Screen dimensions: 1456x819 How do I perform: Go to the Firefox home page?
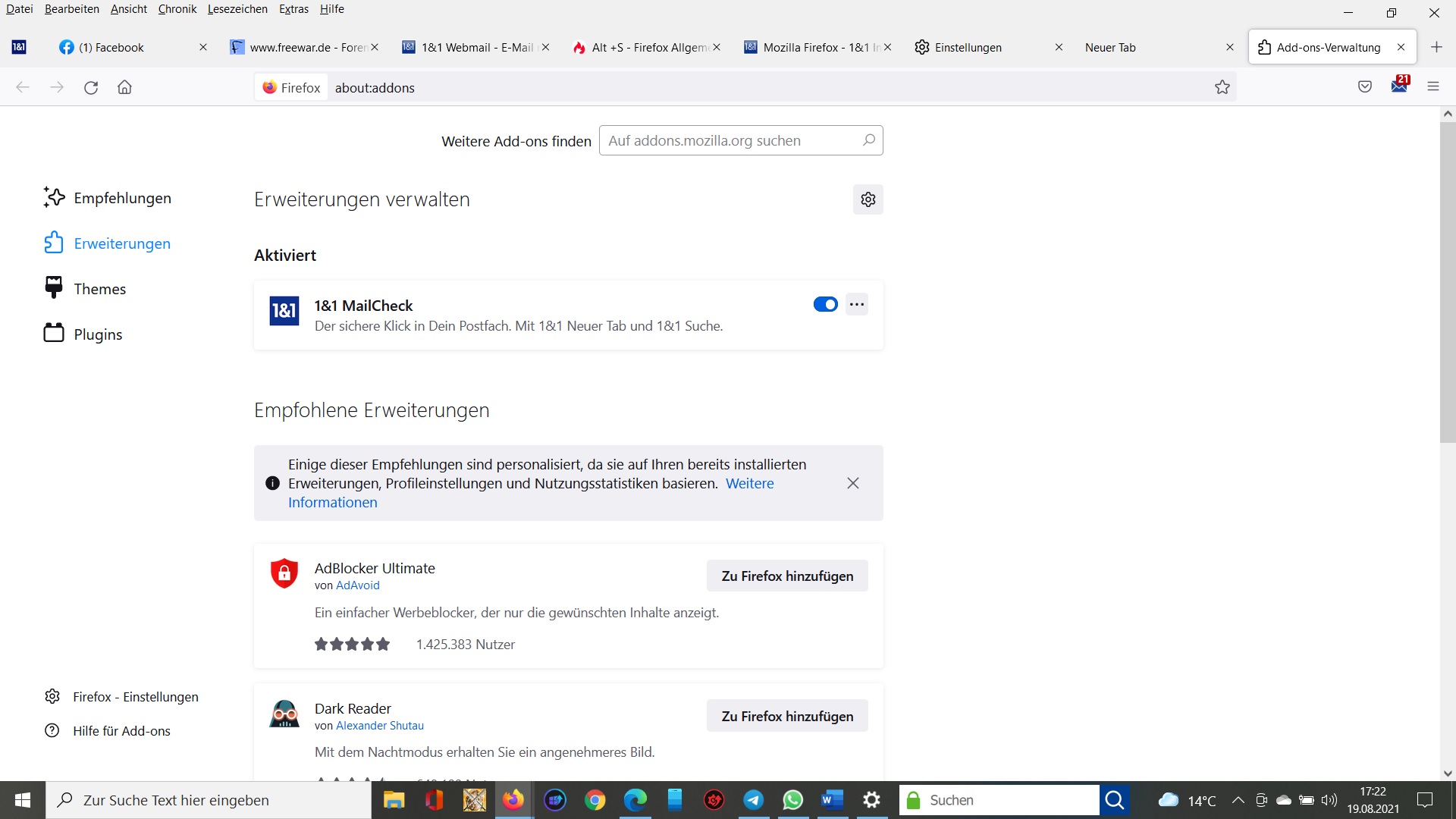(x=125, y=87)
